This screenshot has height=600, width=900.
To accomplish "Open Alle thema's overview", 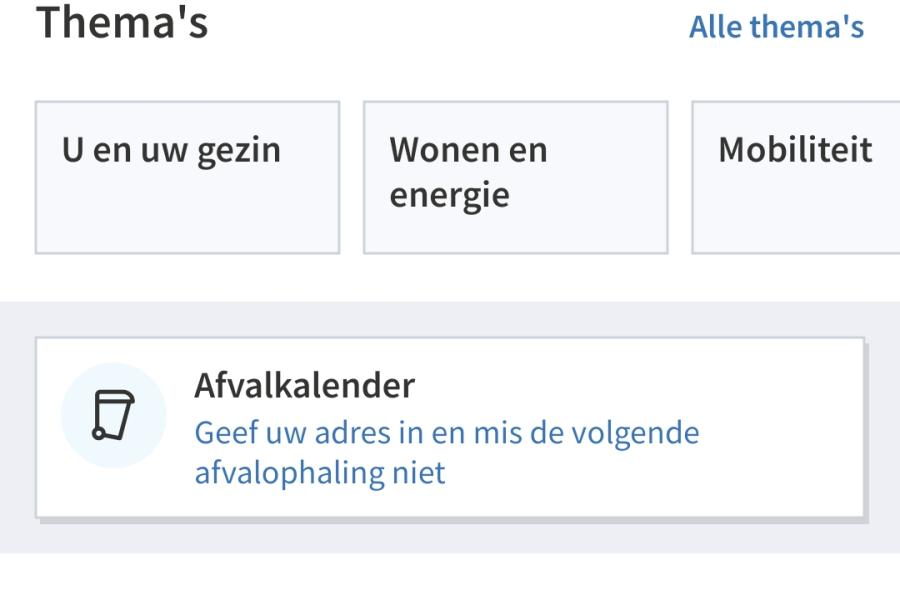I will click(775, 27).
